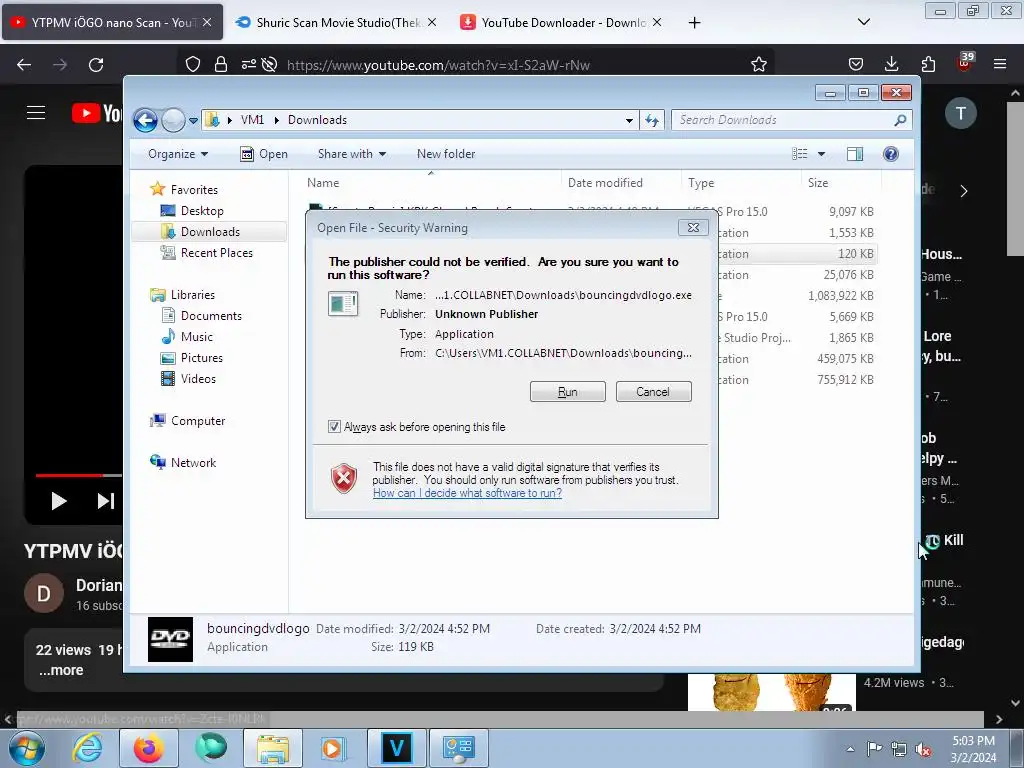Click the Save to Pocket icon
Image resolution: width=1024 pixels, height=768 pixels.
point(856,65)
